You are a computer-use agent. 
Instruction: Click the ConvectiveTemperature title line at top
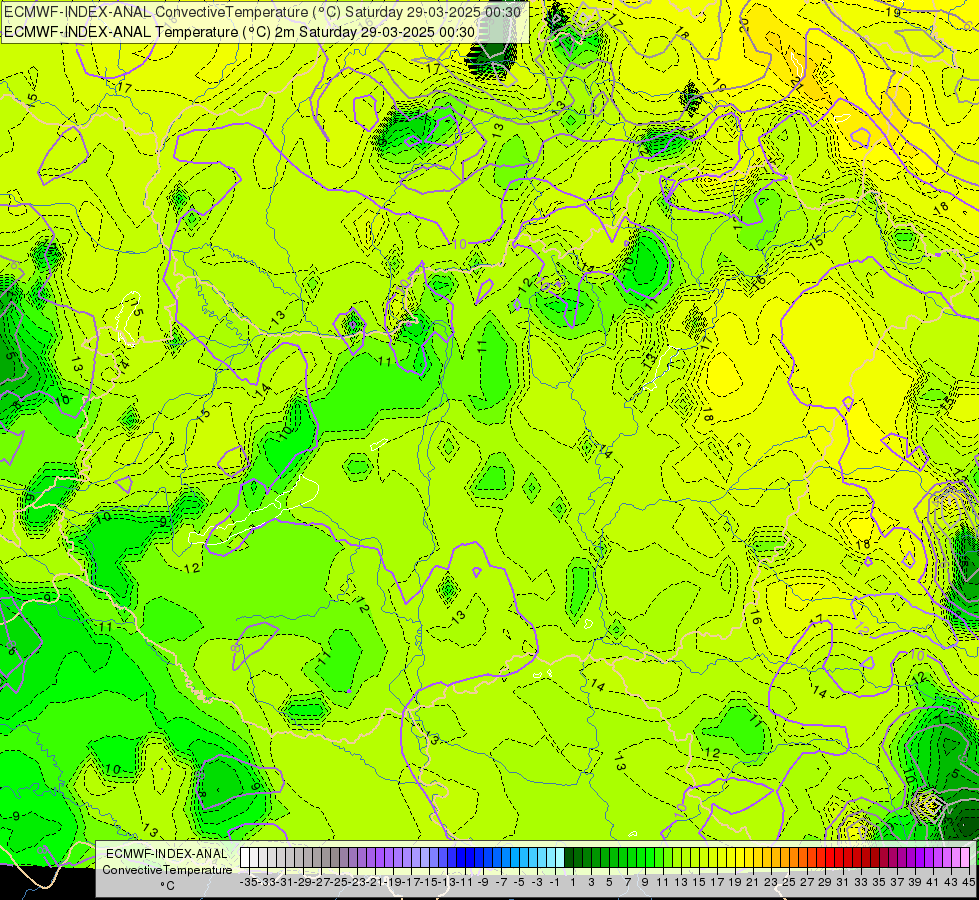(262, 11)
